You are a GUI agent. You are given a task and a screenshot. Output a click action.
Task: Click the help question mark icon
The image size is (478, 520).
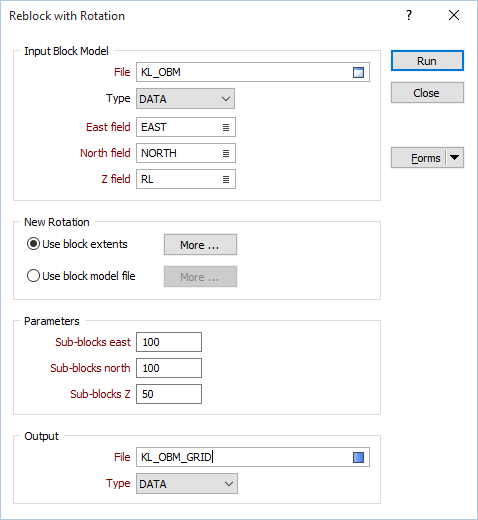409,15
